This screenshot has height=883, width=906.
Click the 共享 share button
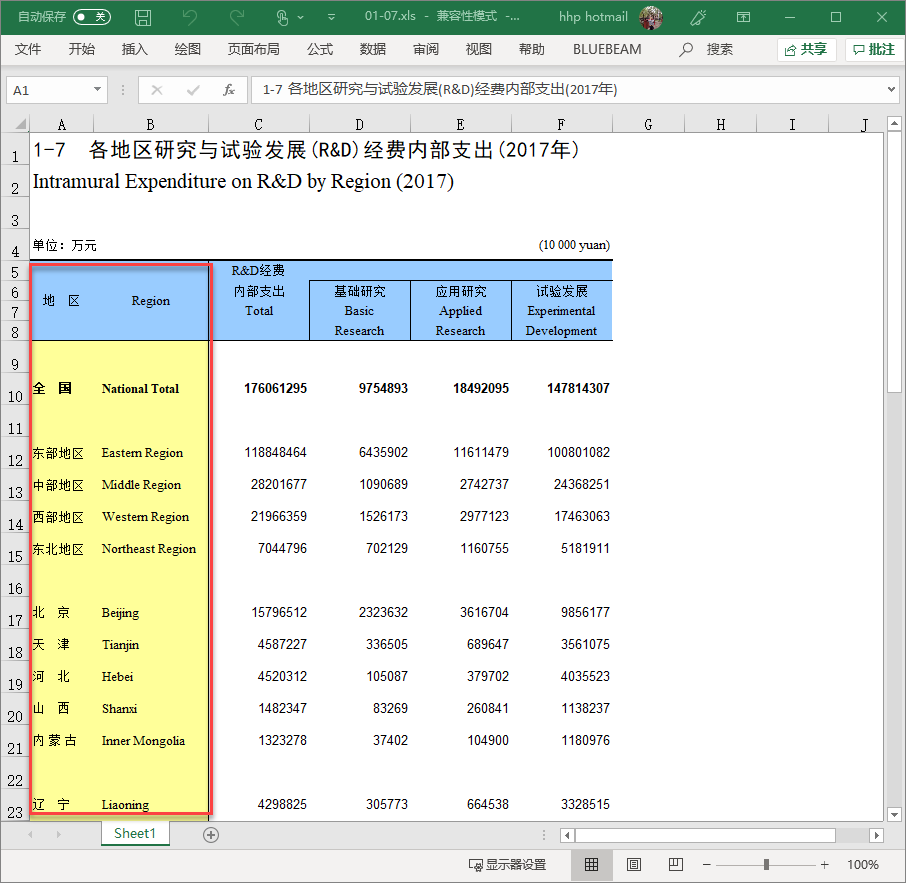coord(806,49)
